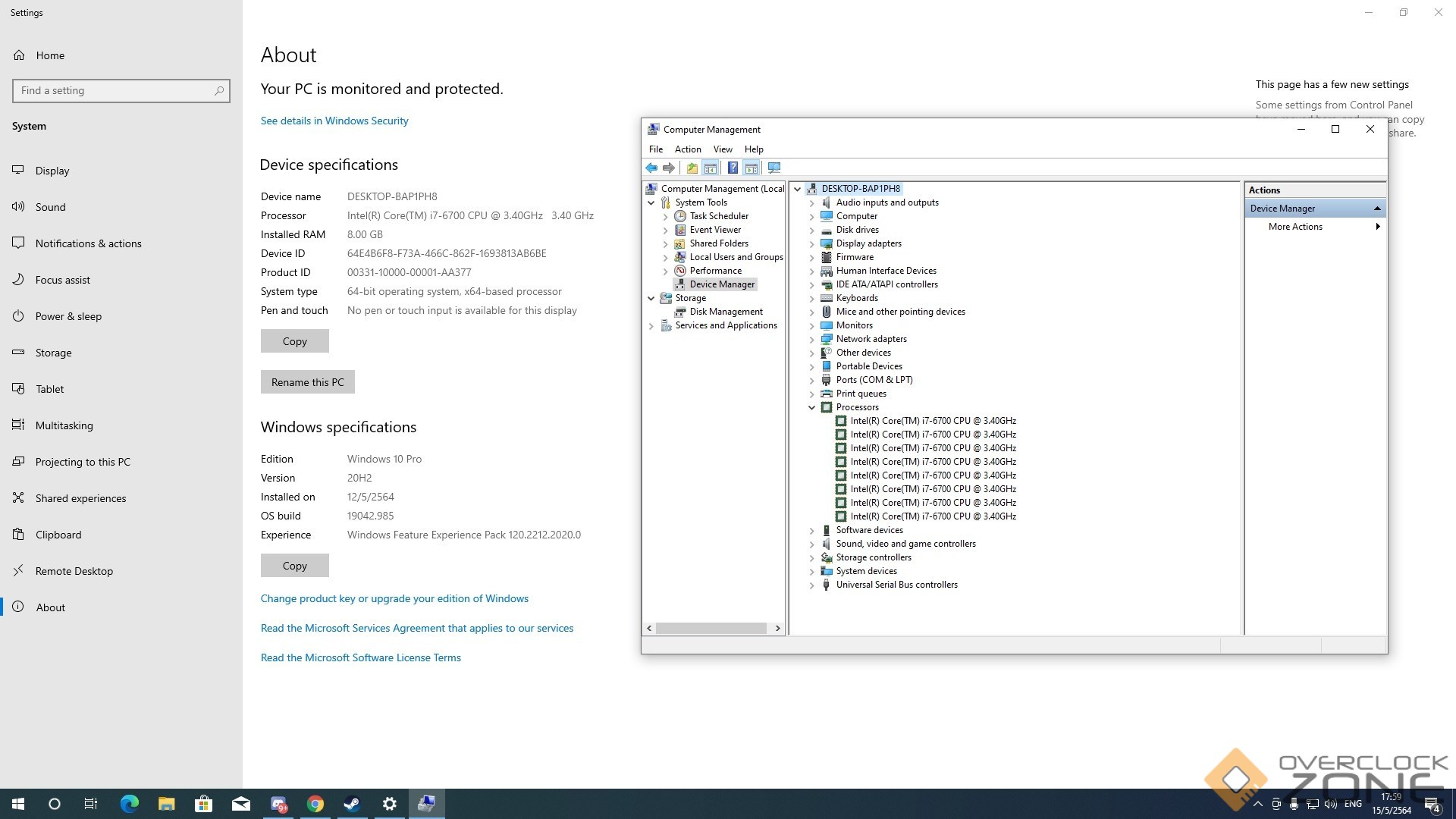The image size is (1456, 819).
Task: Select Event Viewer in the console tree
Action: 715,230
